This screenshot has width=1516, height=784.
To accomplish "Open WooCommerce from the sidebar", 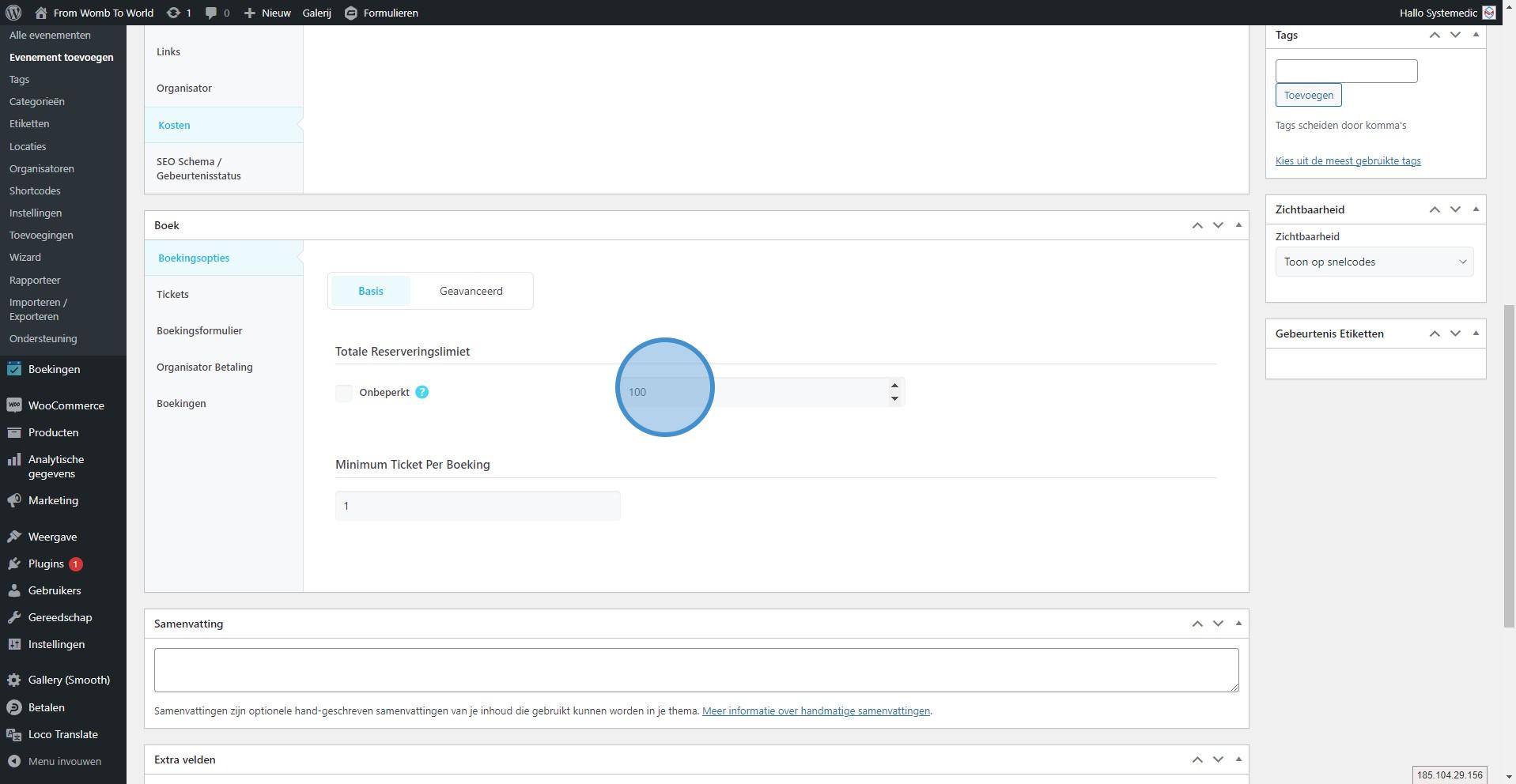I will 66,405.
